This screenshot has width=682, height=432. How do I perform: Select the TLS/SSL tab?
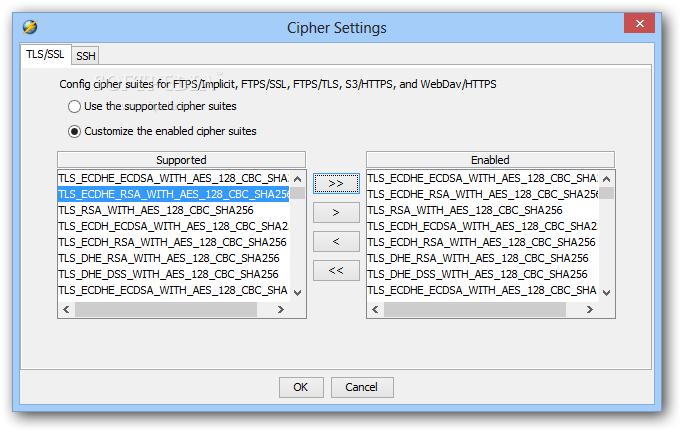coord(45,54)
